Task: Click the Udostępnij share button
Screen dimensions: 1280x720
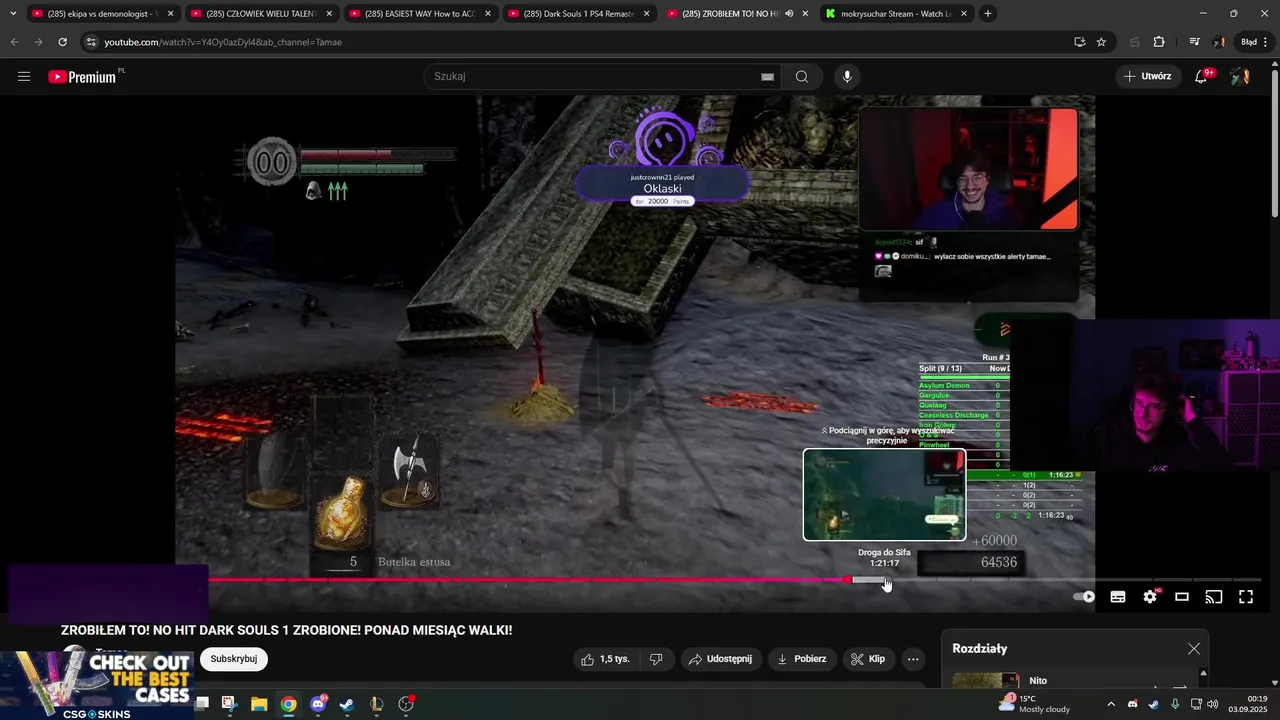Action: tap(720, 659)
